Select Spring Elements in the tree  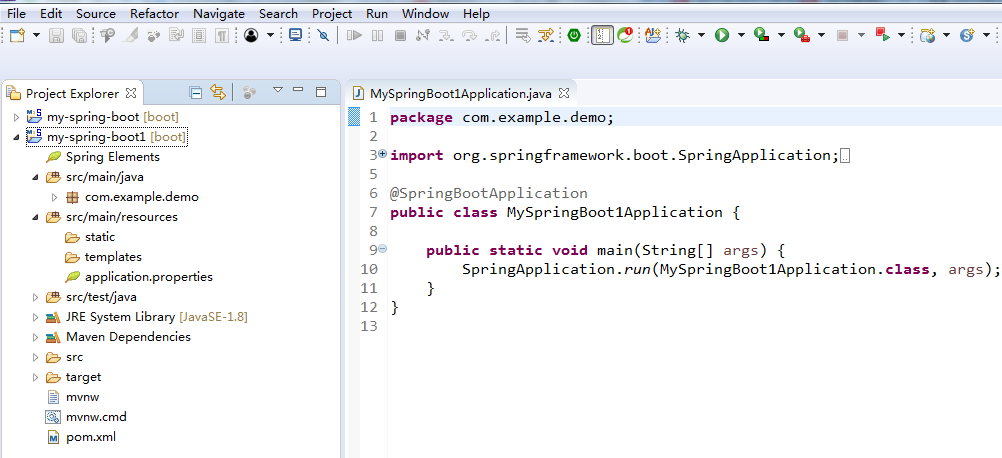click(113, 156)
